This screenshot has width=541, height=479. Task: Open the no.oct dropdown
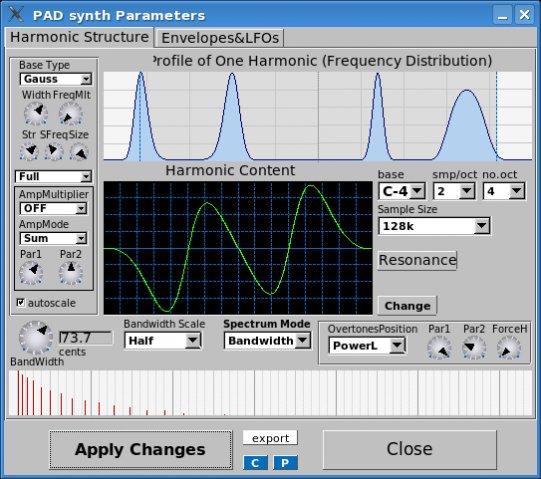click(x=504, y=191)
